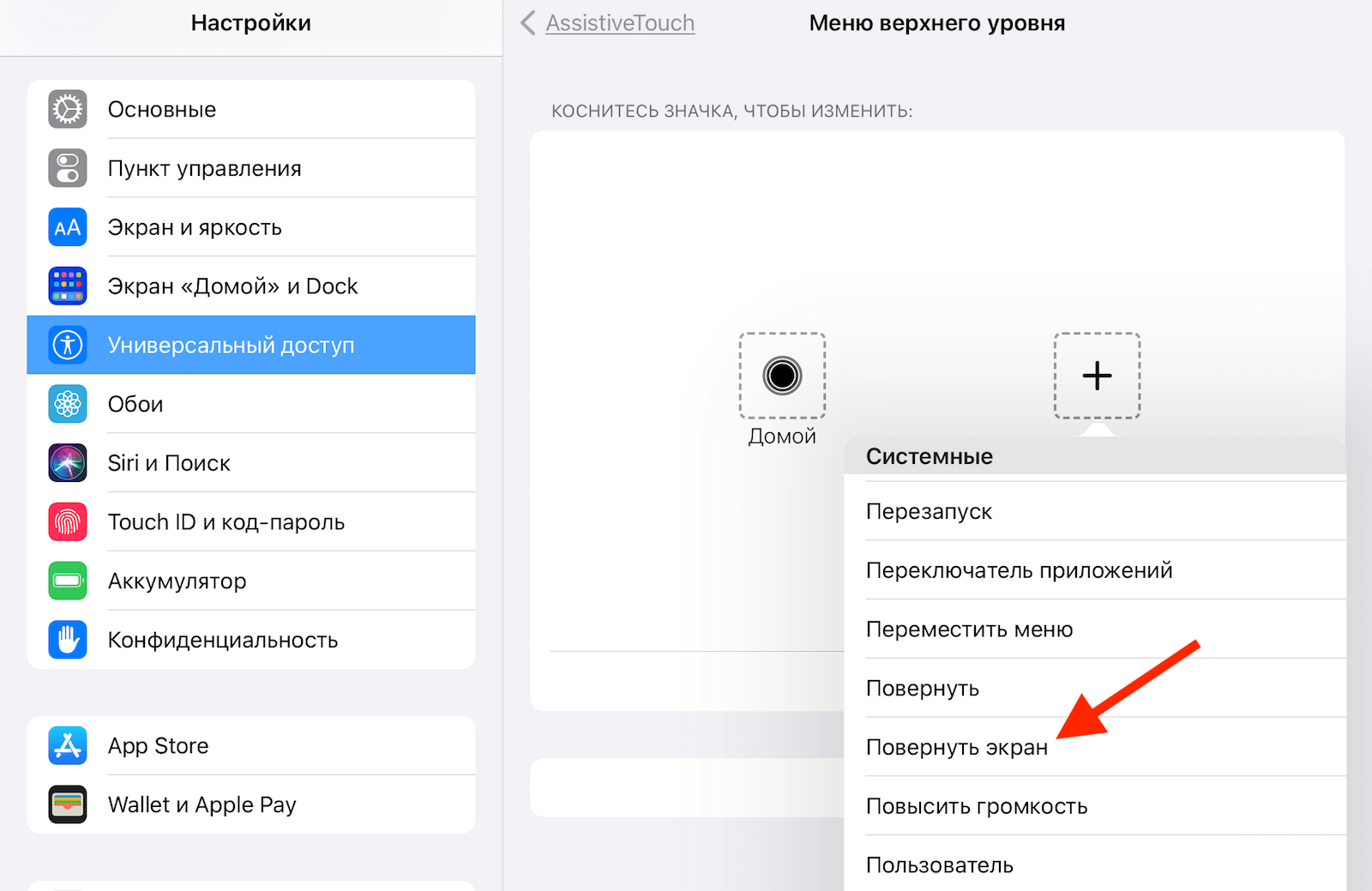Tap the Домой slot icon
Viewport: 1372px width, 891px height.
coord(782,376)
